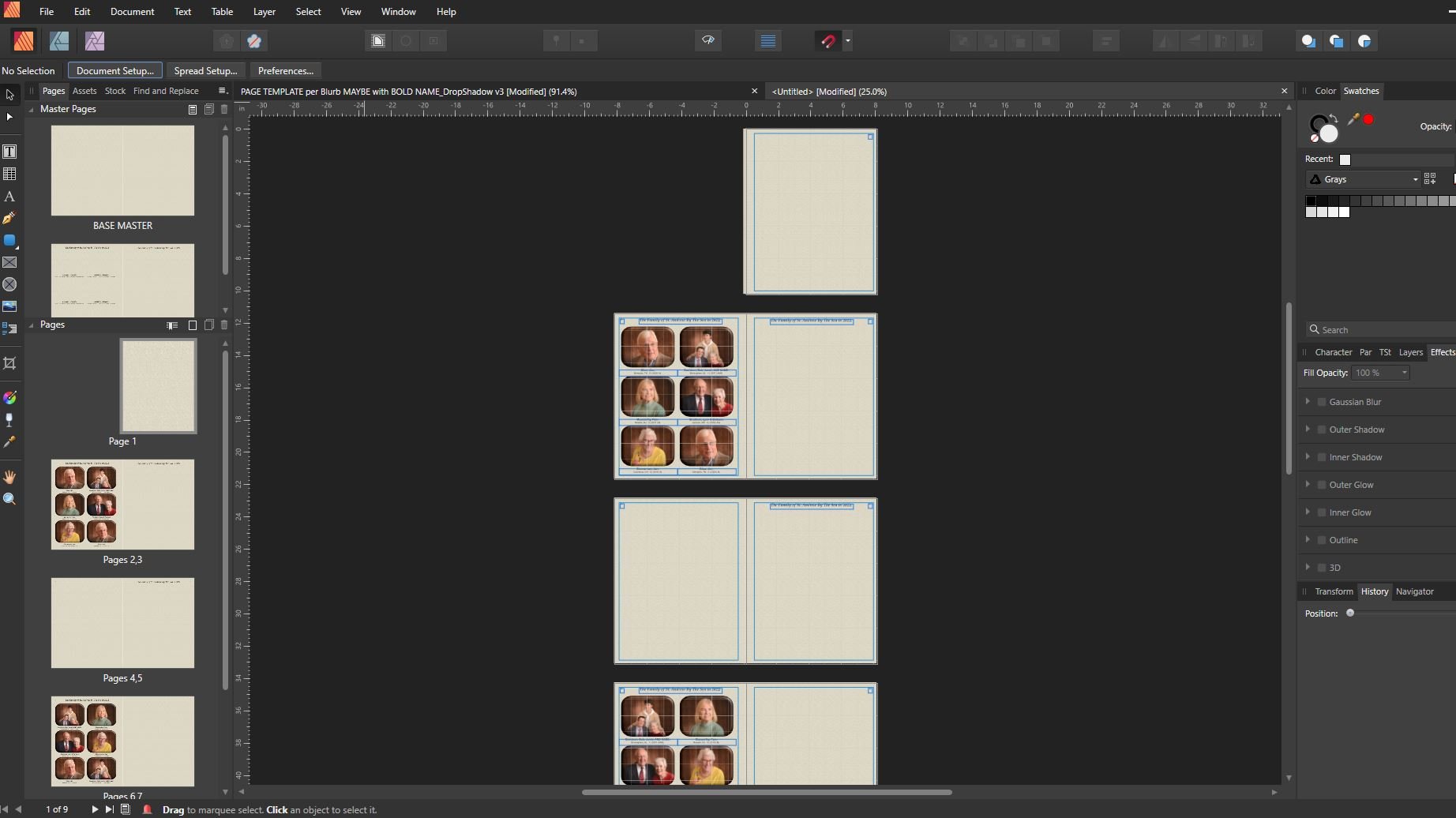Enable the Gaussian Blur effect checkbox

click(1322, 402)
